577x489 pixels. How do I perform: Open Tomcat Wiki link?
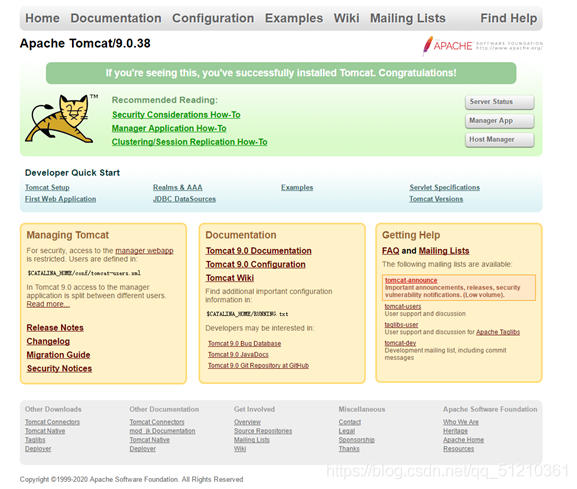230,278
